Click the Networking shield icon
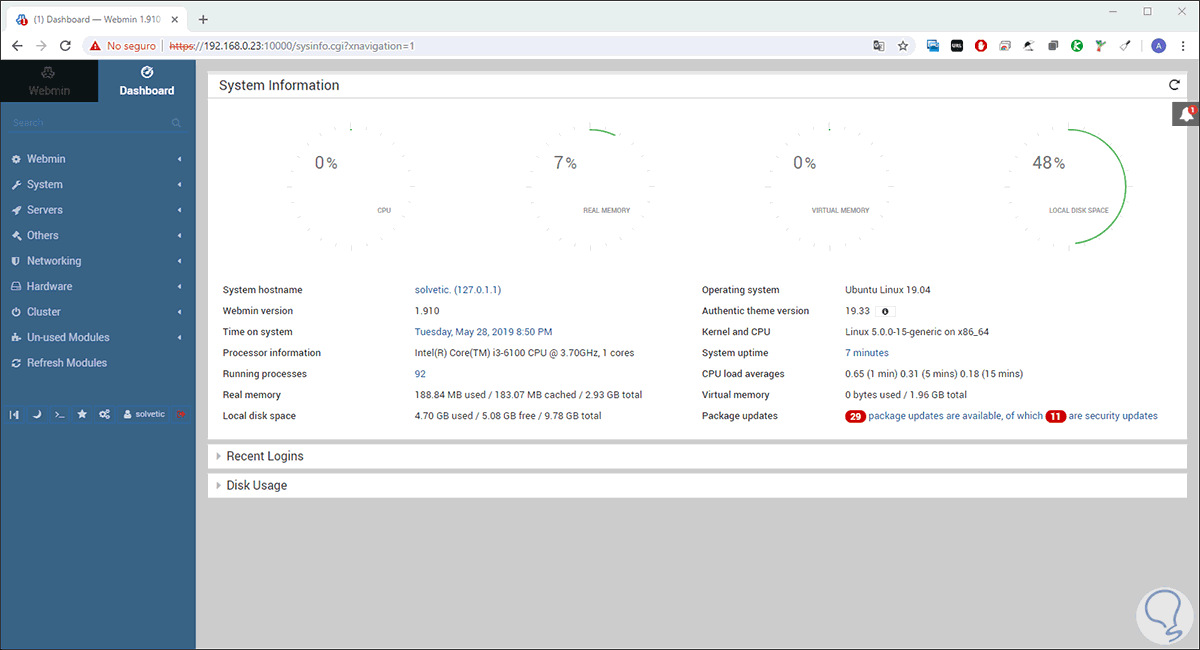This screenshot has height=650, width=1200. [16, 261]
